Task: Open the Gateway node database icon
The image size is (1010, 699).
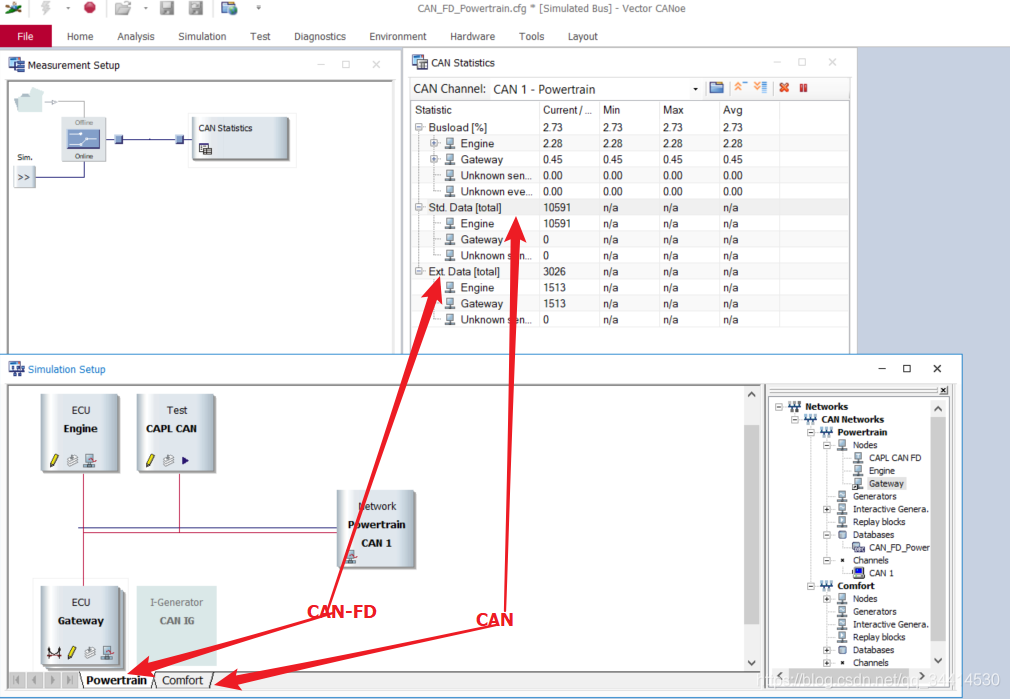Action: pos(90,653)
